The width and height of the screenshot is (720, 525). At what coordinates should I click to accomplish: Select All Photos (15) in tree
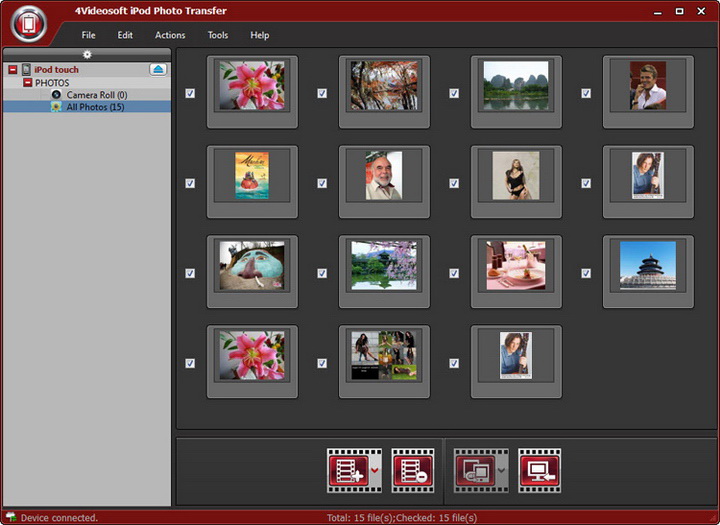(96, 107)
